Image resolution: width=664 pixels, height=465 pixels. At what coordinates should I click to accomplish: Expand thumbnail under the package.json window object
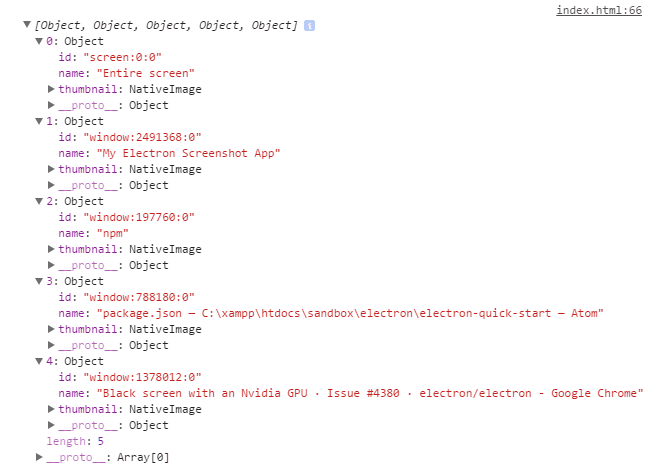tap(52, 329)
